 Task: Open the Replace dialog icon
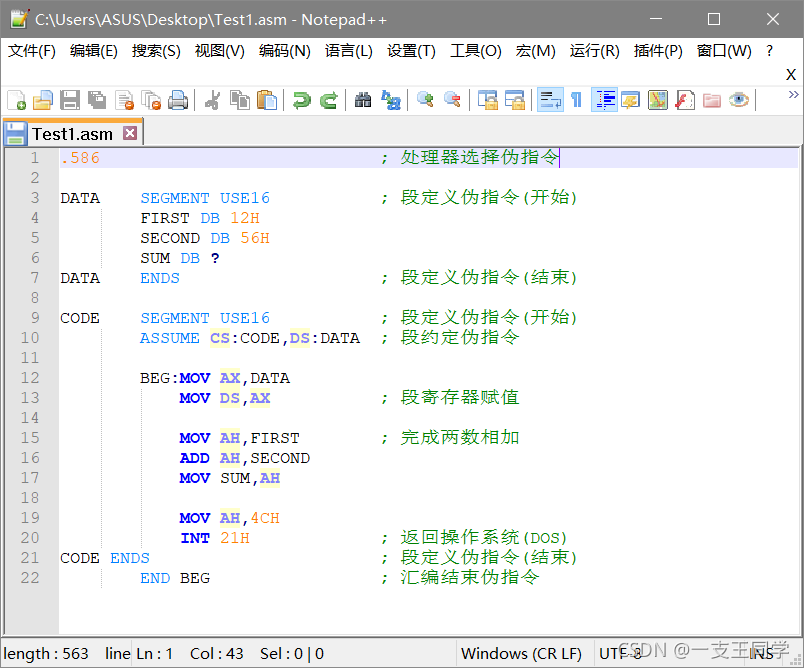391,100
